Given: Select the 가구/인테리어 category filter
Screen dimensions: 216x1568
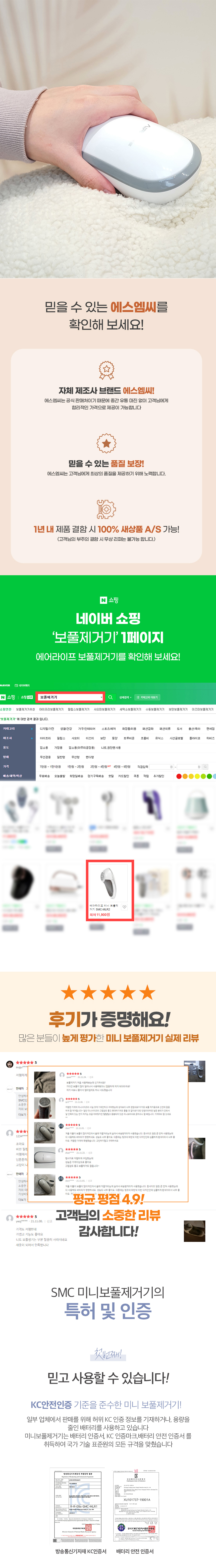Looking at the screenshot, I should point(86,729).
